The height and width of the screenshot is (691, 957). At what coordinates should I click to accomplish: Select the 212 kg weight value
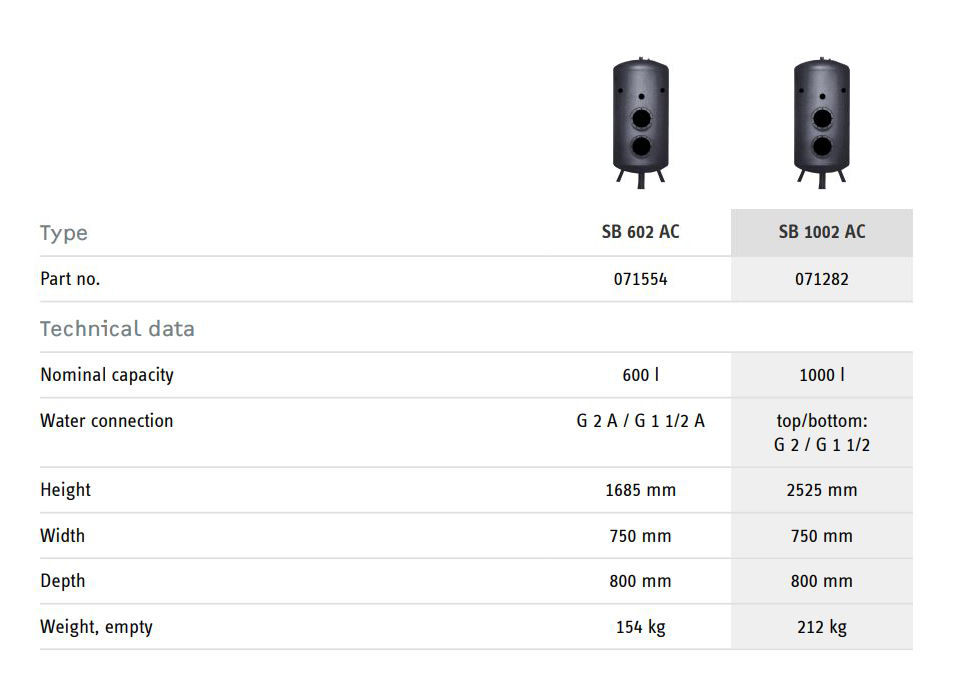click(x=822, y=627)
